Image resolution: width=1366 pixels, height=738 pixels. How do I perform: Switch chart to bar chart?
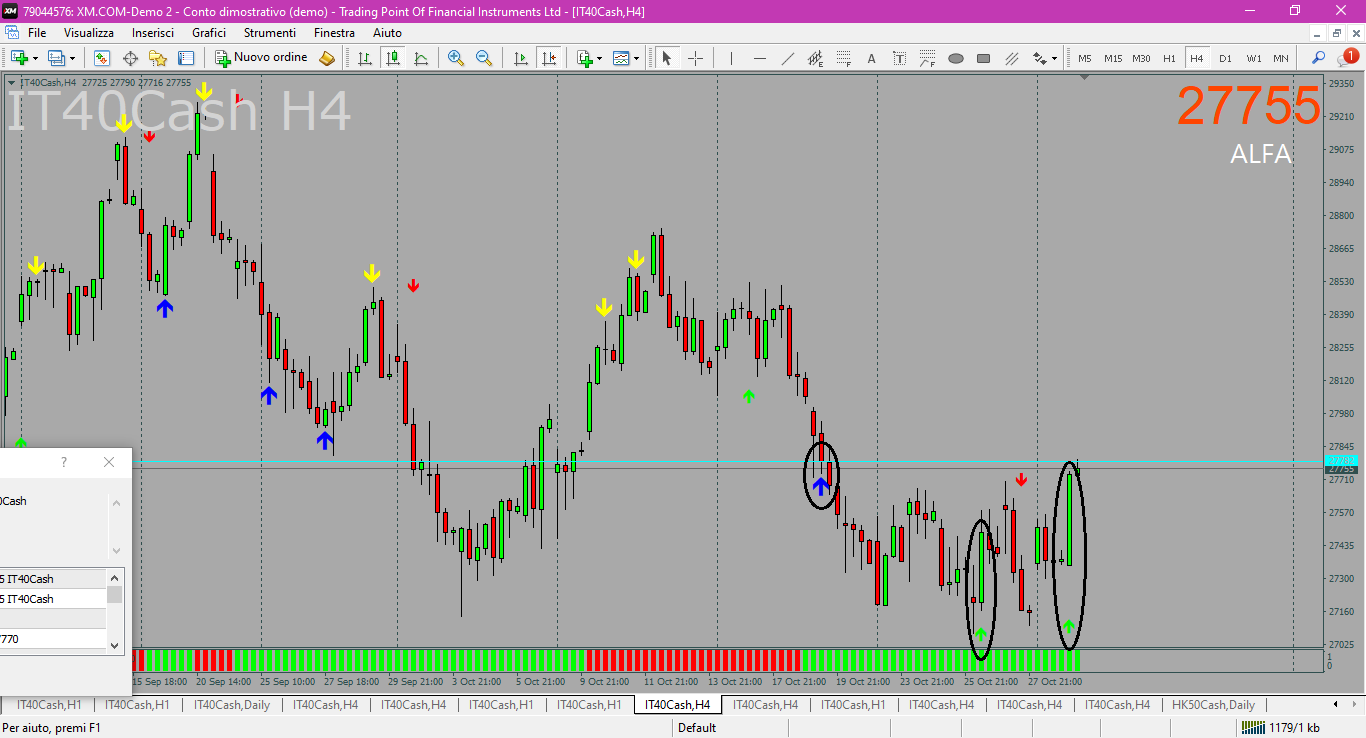365,58
